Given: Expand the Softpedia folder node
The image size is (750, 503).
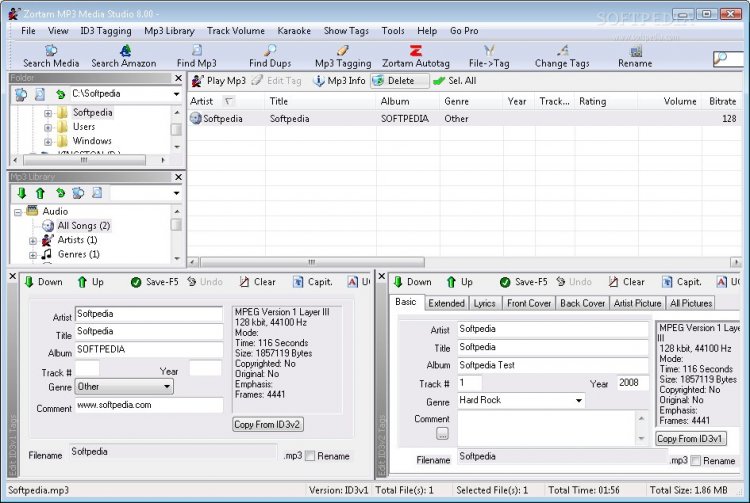Looking at the screenshot, I should tap(48, 113).
